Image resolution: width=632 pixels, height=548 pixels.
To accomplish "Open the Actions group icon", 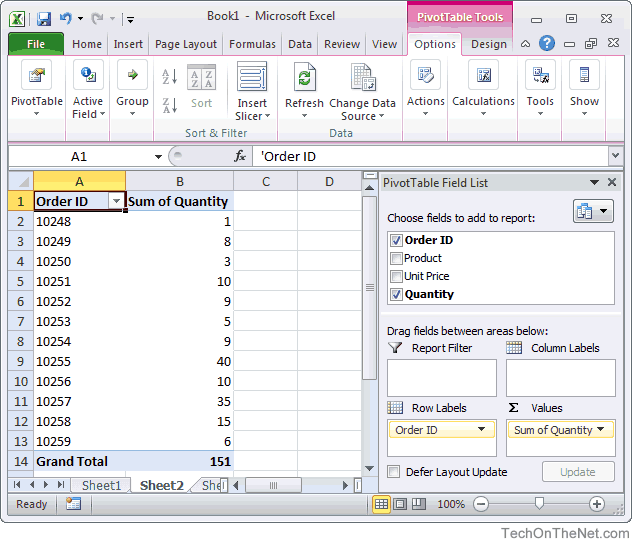I will [425, 75].
